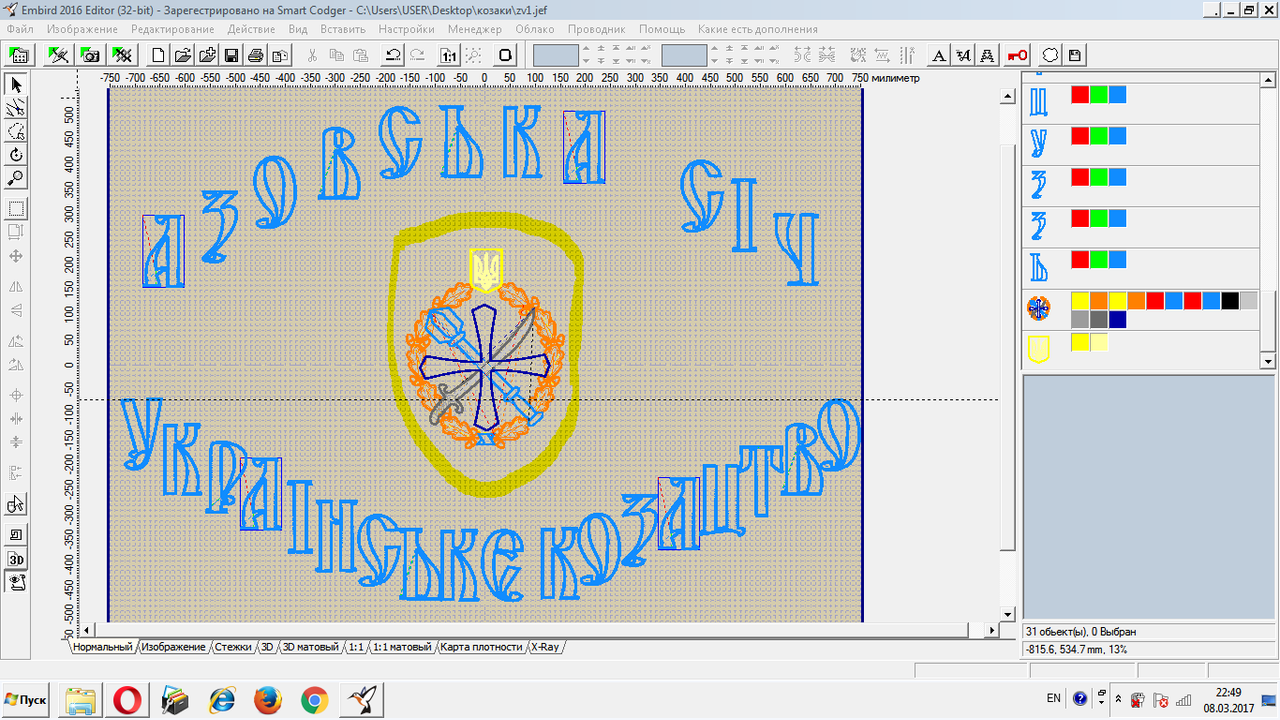Click dark navy swatch in emblem row
Image resolution: width=1280 pixels, height=720 pixels.
coord(1118,320)
